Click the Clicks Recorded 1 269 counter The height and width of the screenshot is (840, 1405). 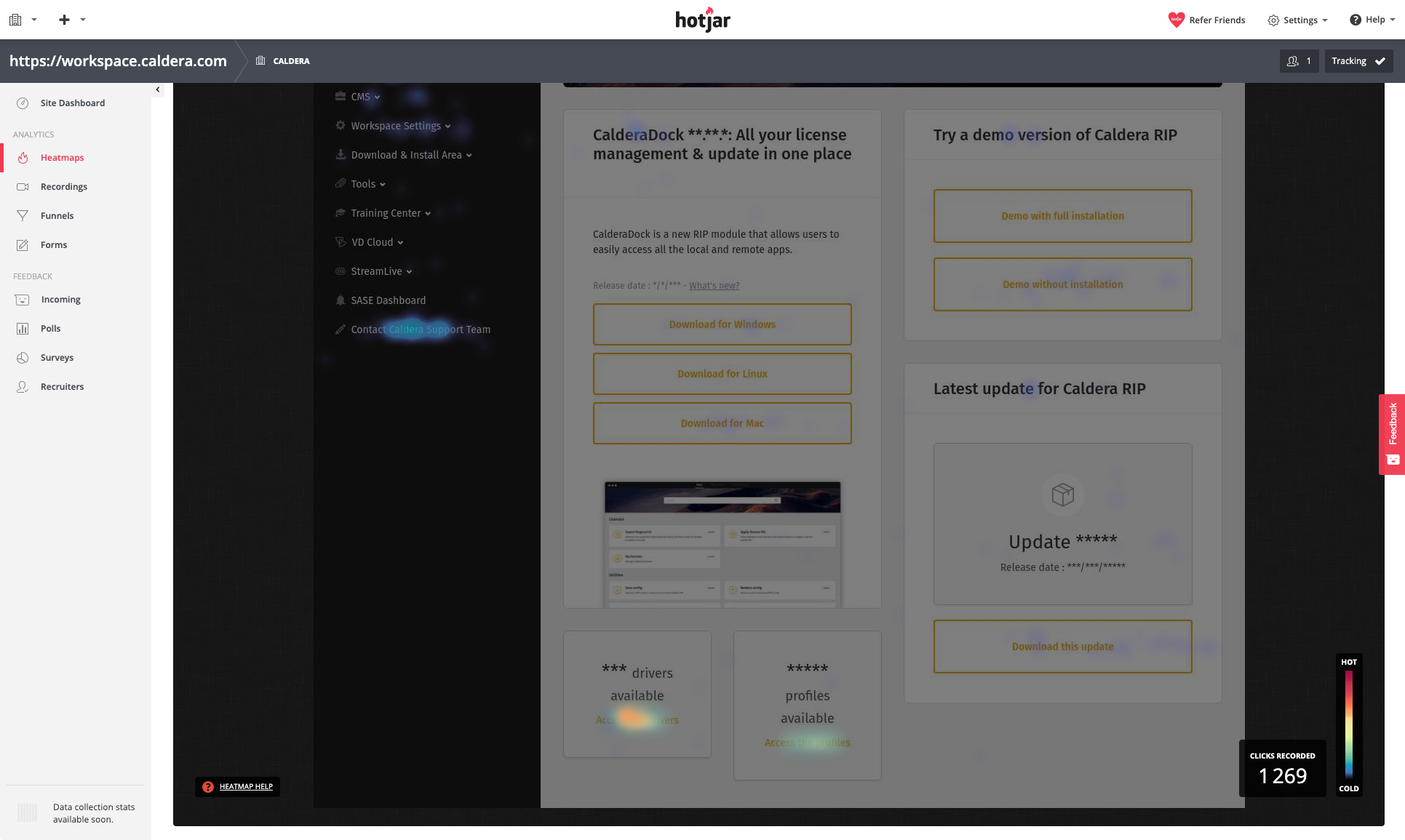[1282, 769]
